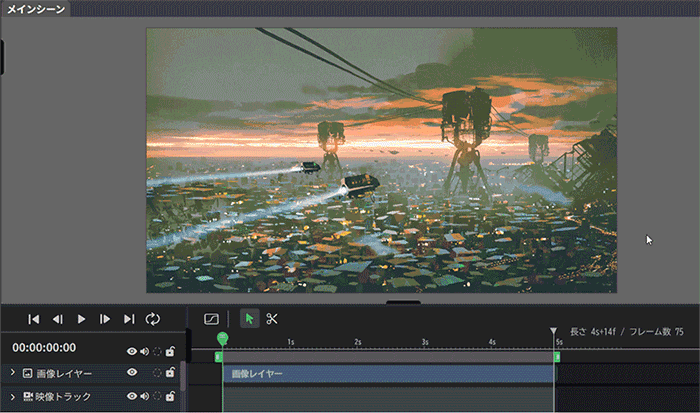Click the splitter handle below the preview
Image resolution: width=700 pixels, height=413 pixels.
[x=403, y=302]
